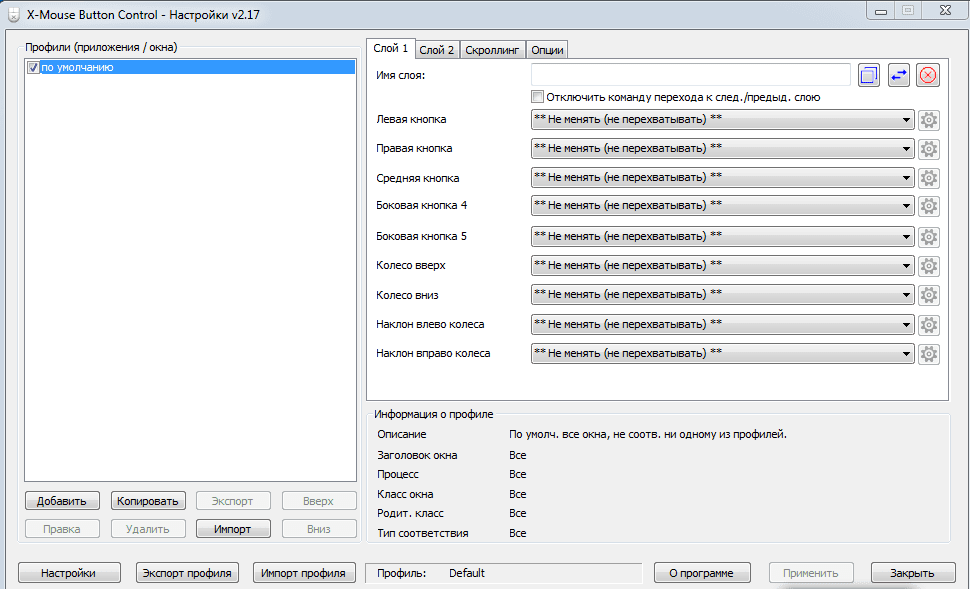Toggle the 'по умолчанию' profile checkbox
This screenshot has width=970, height=589.
click(33, 67)
